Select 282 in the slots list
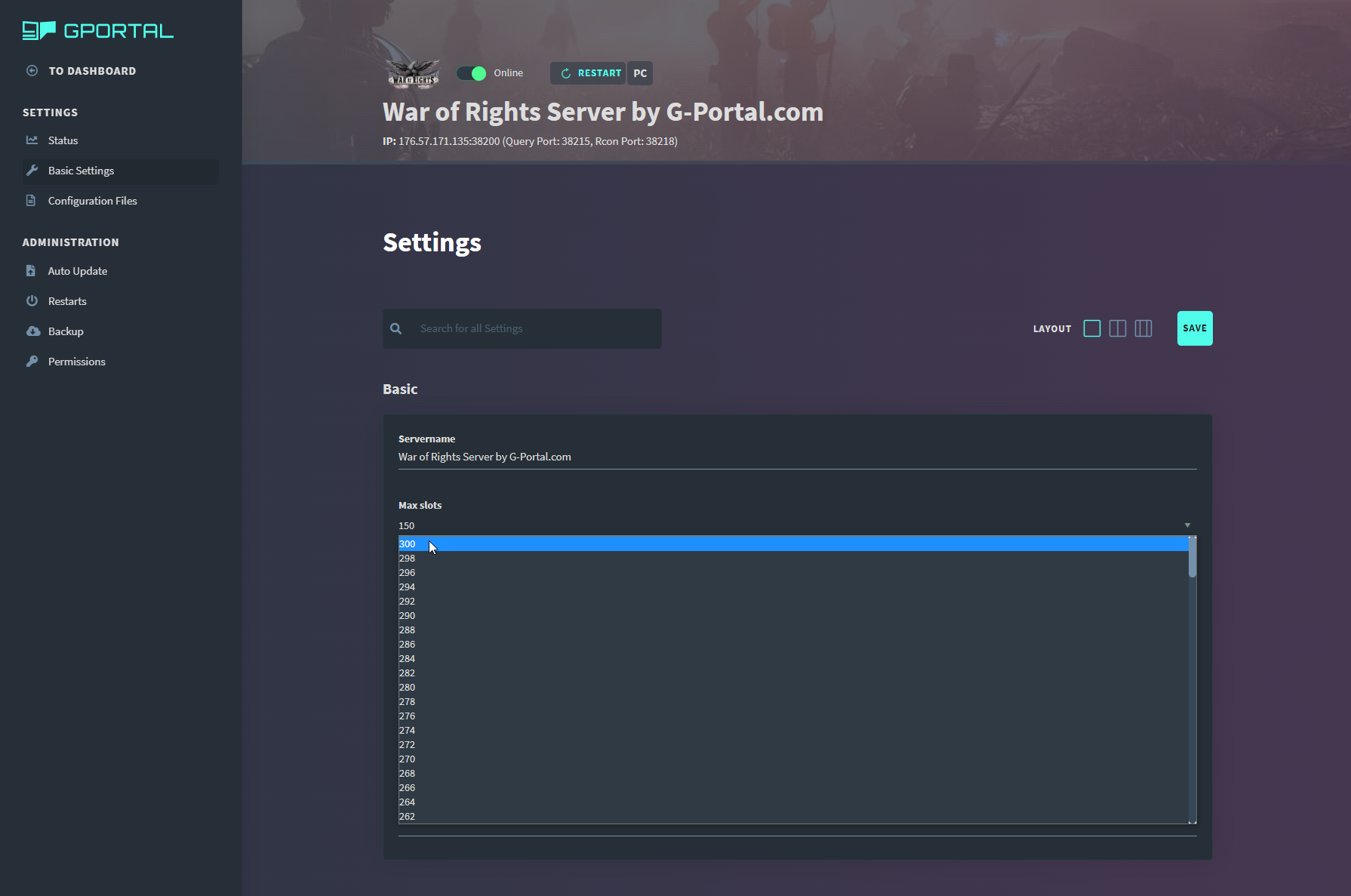This screenshot has width=1351, height=896. click(793, 673)
